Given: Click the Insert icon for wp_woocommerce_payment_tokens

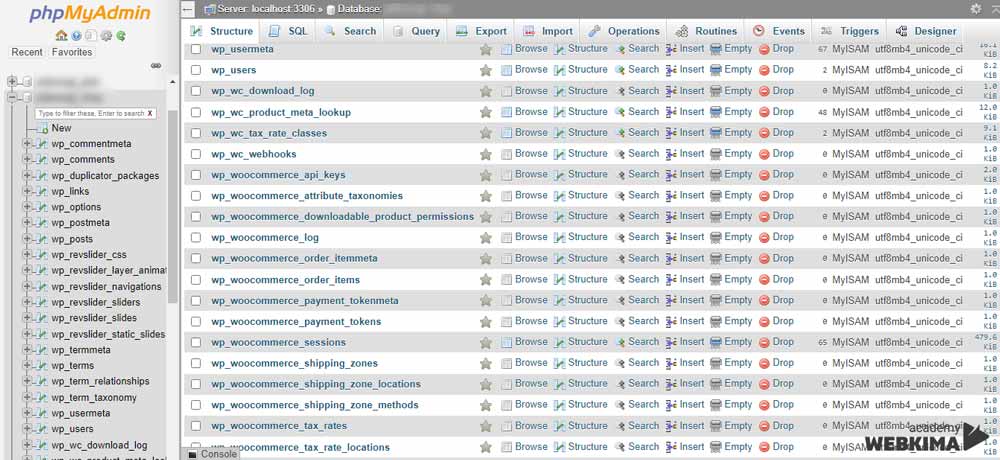Looking at the screenshot, I should [x=671, y=322].
